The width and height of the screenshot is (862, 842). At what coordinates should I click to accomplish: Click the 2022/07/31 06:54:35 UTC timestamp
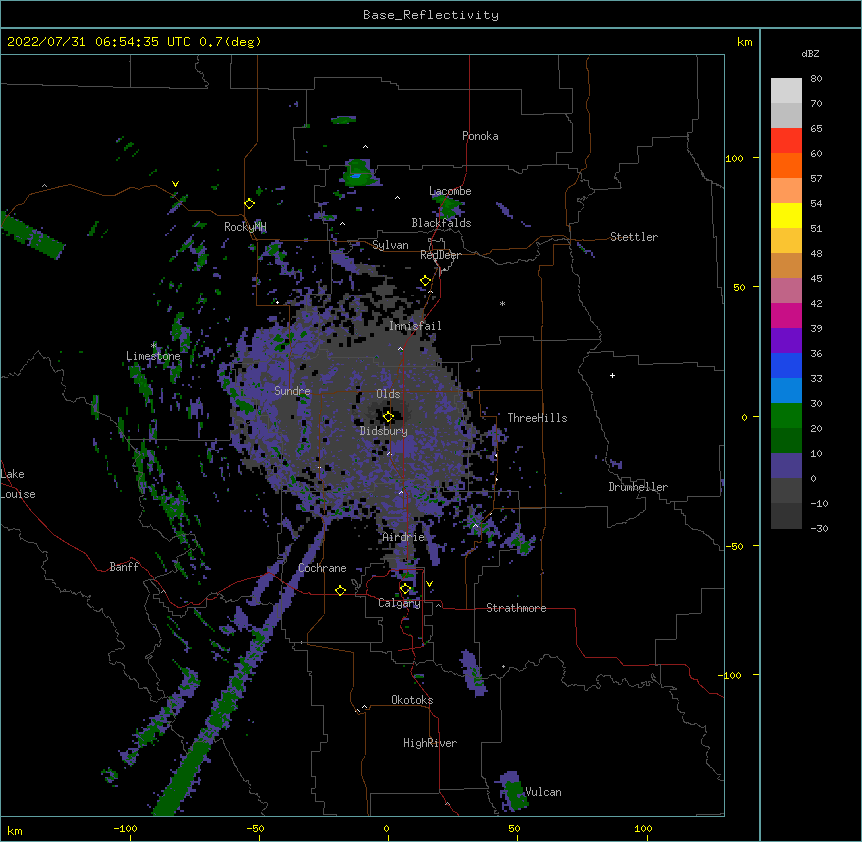click(x=99, y=42)
